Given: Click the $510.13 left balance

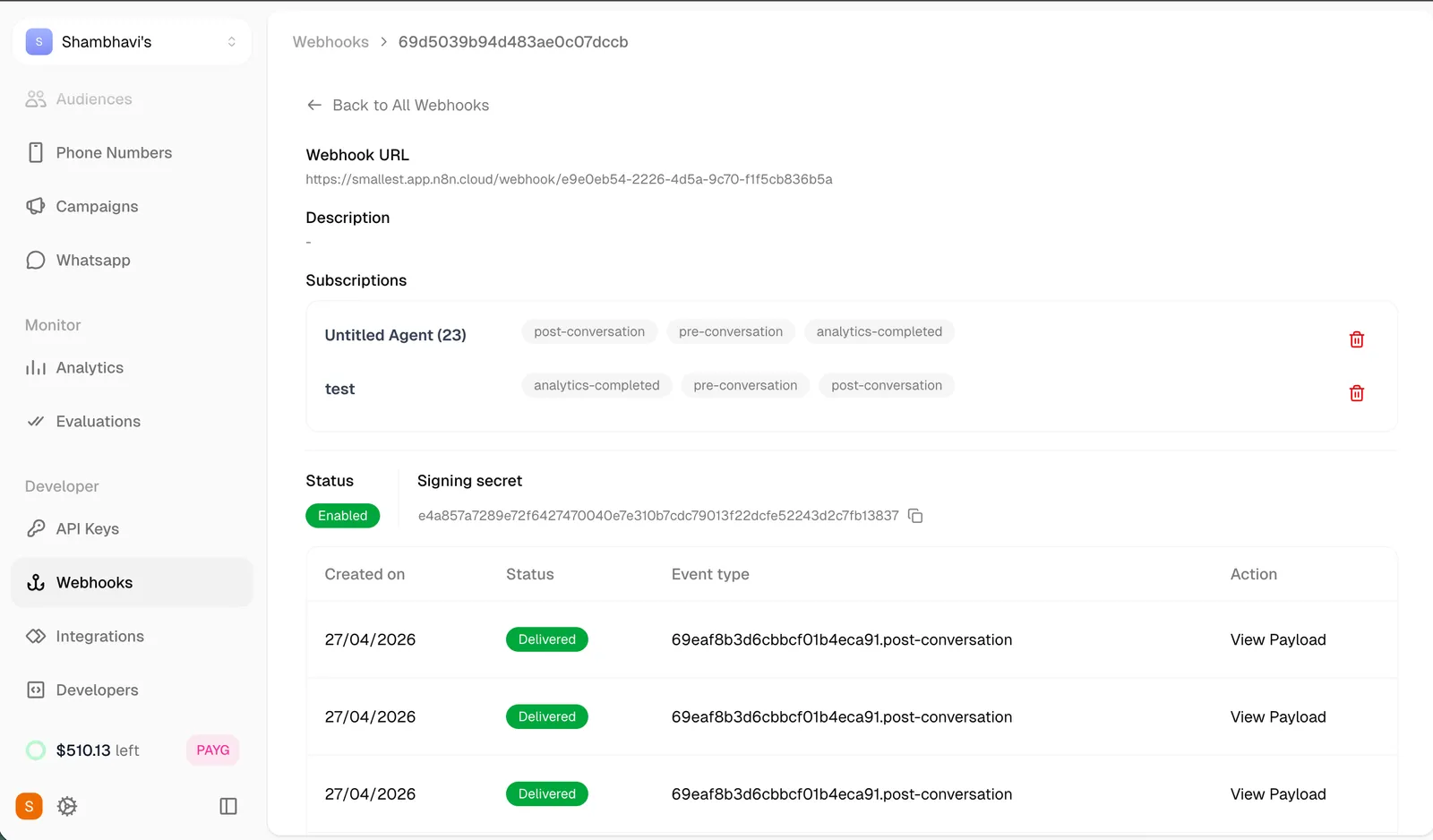Looking at the screenshot, I should click(x=98, y=750).
